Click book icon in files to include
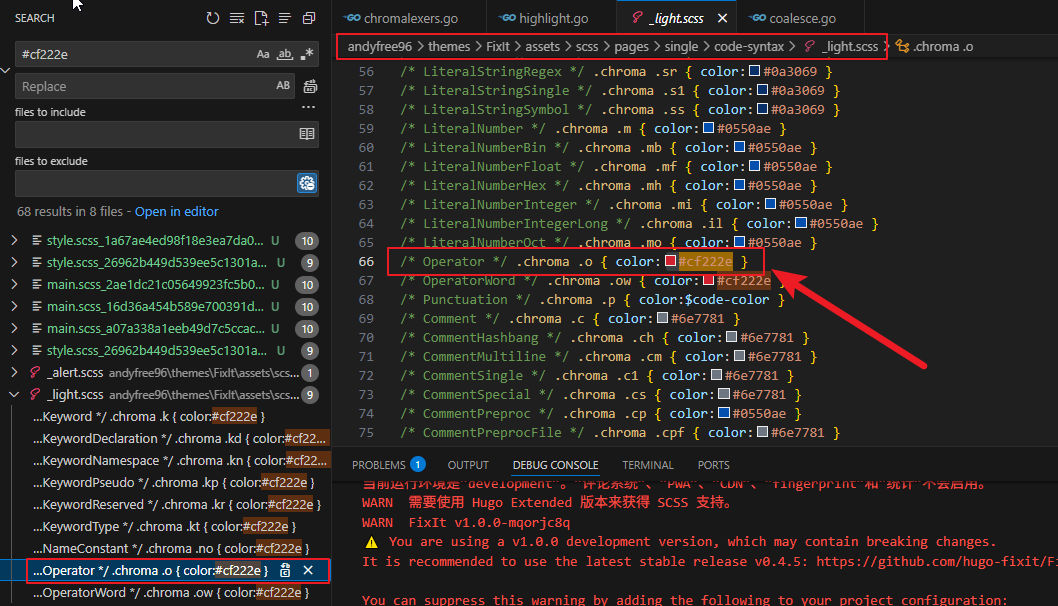Screen dimensions: 1058x606 click(x=307, y=134)
